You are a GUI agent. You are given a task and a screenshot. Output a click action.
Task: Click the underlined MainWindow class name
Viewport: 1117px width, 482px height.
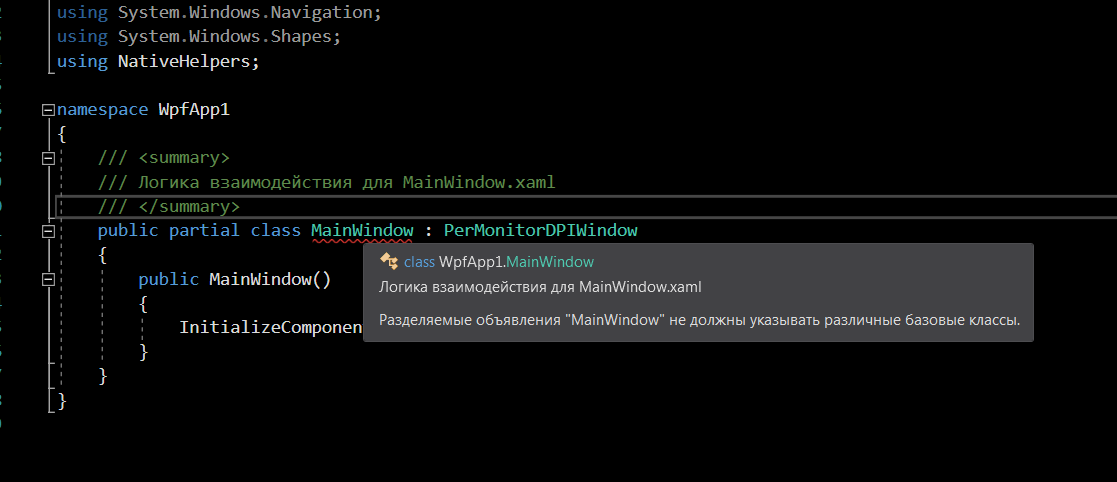[x=362, y=231]
